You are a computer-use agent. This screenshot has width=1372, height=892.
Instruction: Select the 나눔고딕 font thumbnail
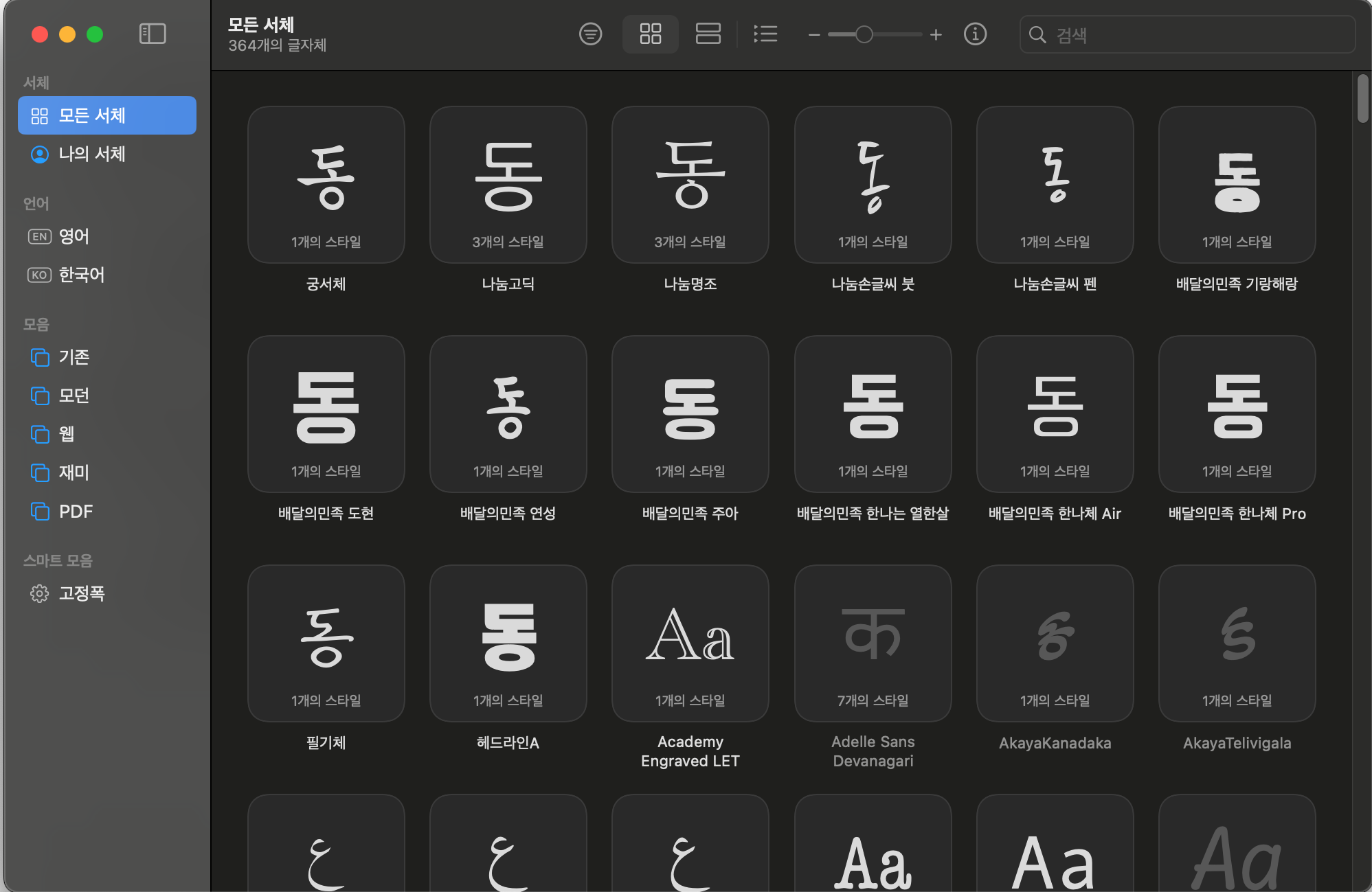pyautogui.click(x=508, y=185)
